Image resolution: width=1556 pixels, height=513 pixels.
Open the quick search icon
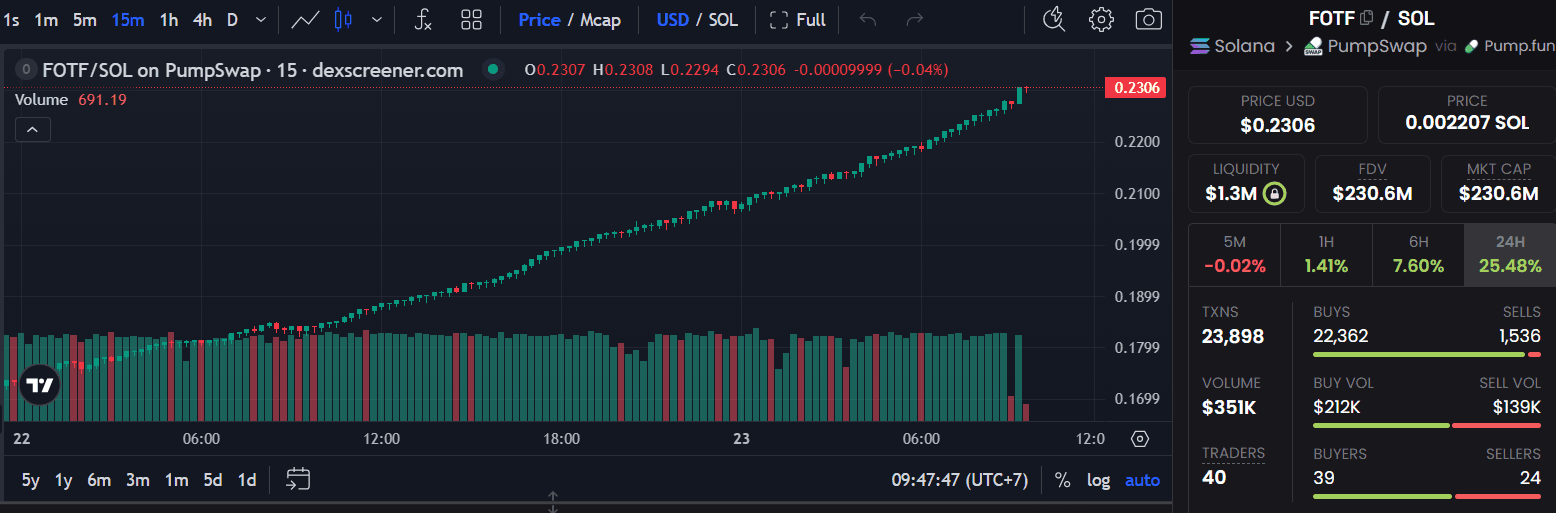(1053, 19)
